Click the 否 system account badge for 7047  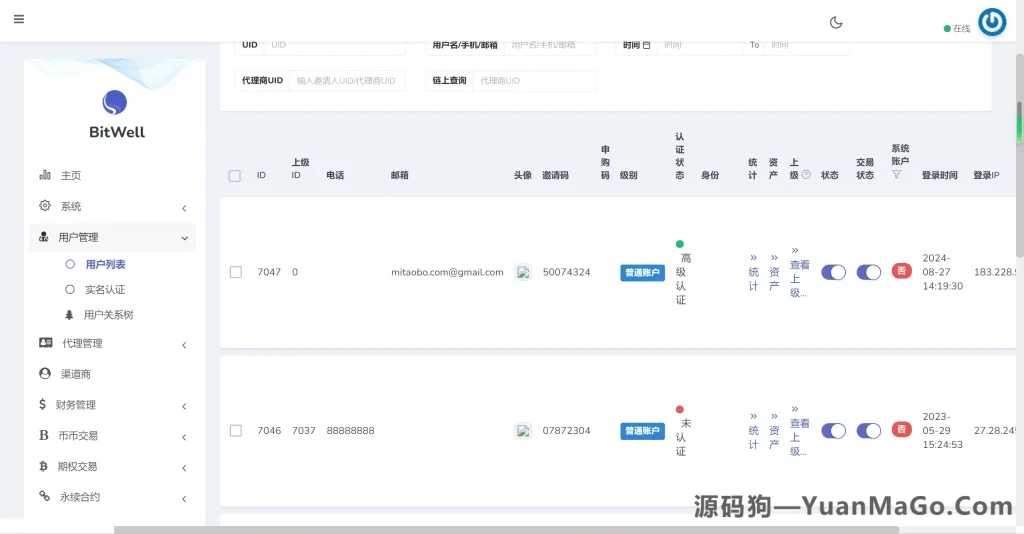pyautogui.click(x=901, y=271)
